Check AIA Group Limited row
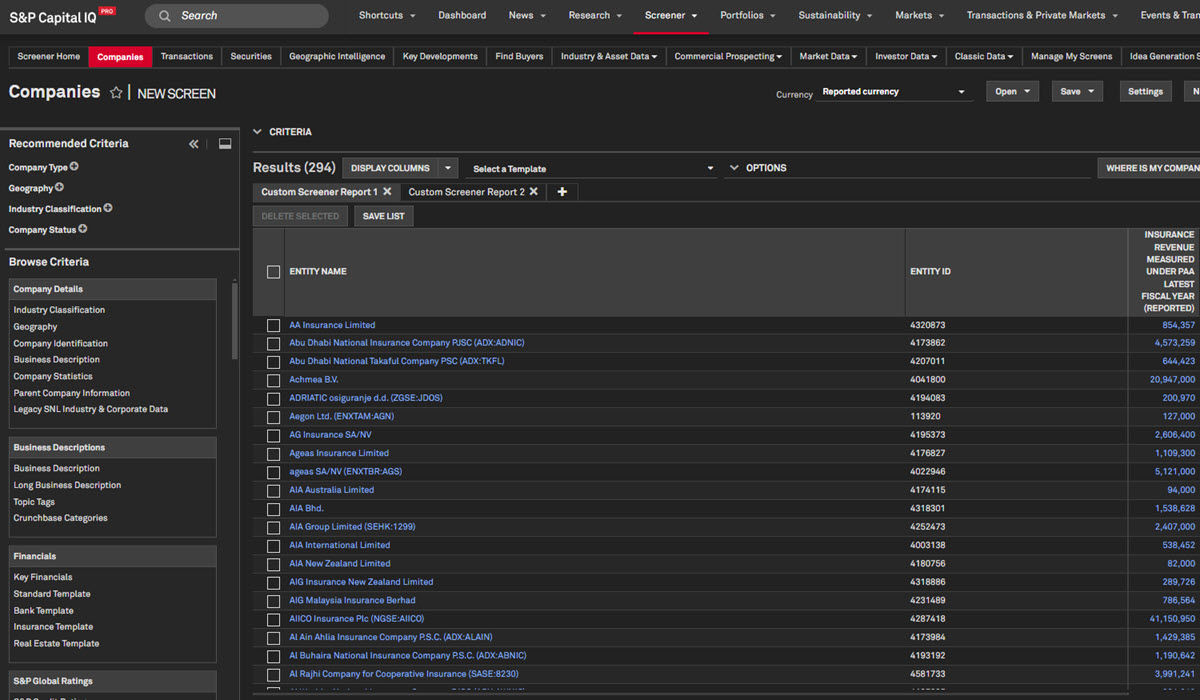The height and width of the screenshot is (700, 1200). 273,527
